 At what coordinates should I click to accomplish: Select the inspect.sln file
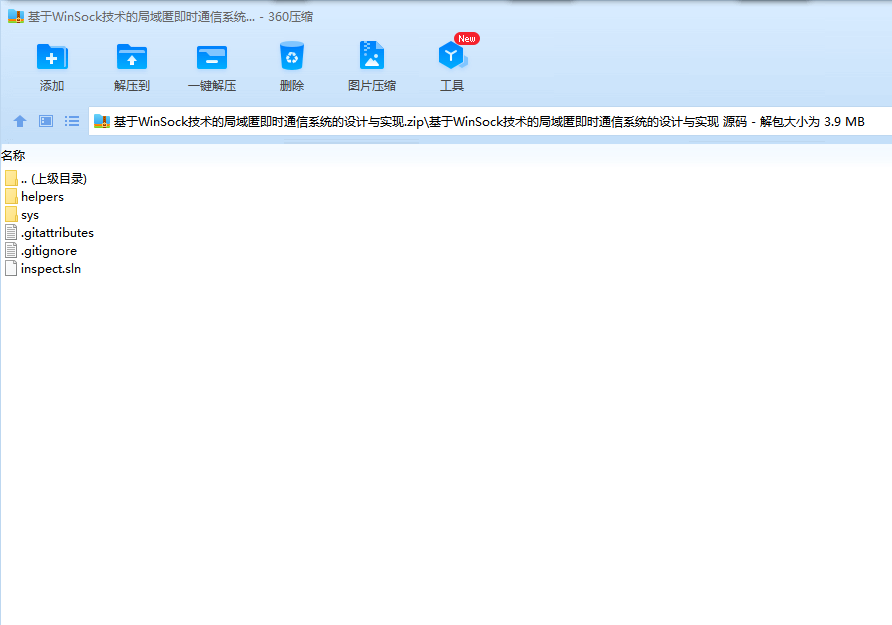(x=43, y=269)
